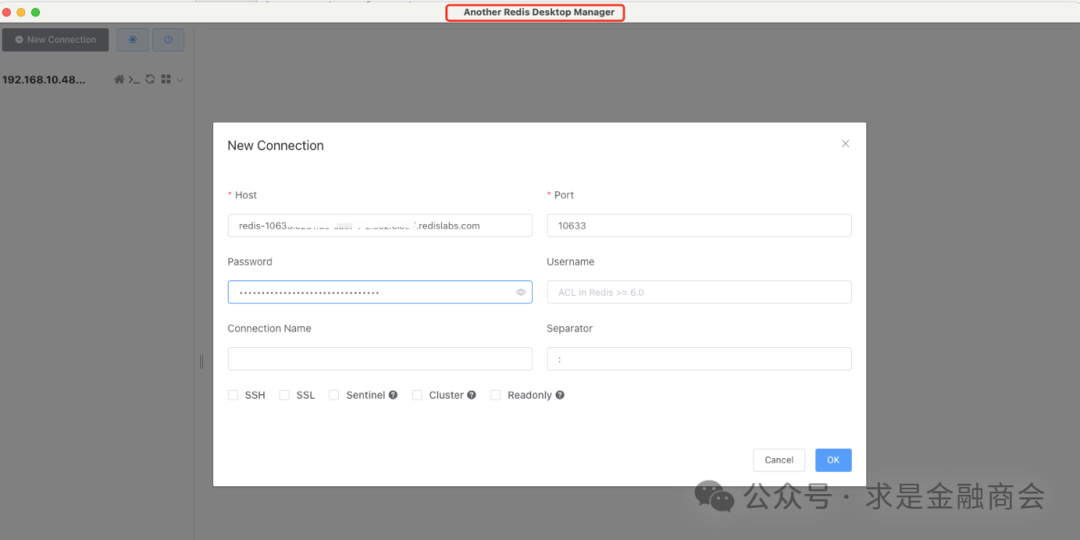Image resolution: width=1080 pixels, height=540 pixels.
Task: Refresh the 192.168.10.48 connection
Action: (149, 80)
